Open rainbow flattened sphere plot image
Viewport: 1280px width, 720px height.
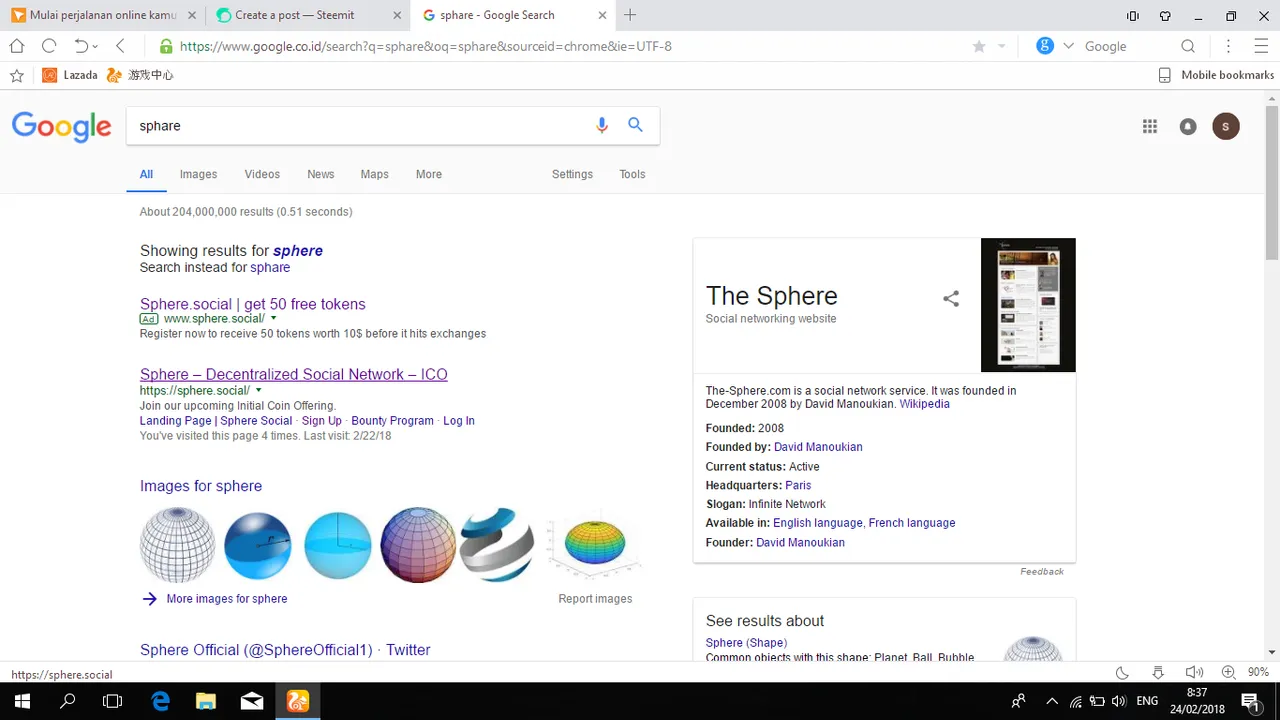coord(595,545)
